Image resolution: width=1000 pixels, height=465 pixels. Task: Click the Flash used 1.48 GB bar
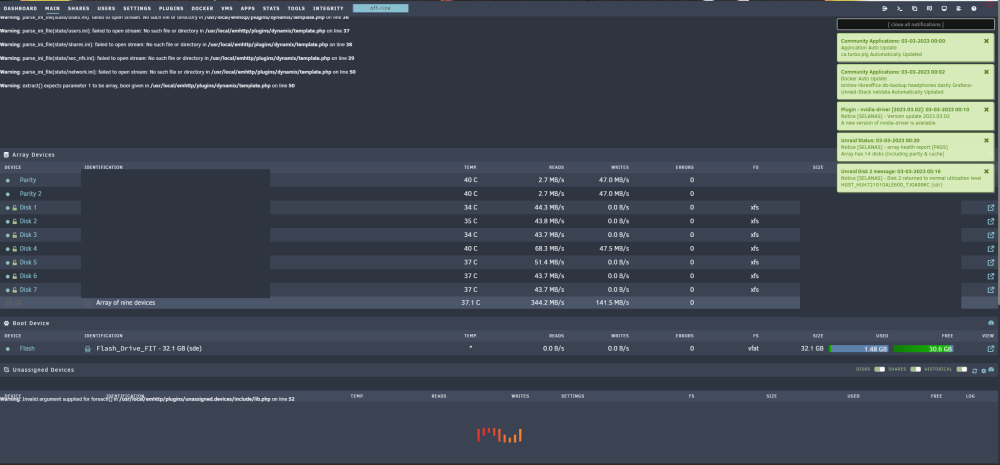[x=858, y=349]
